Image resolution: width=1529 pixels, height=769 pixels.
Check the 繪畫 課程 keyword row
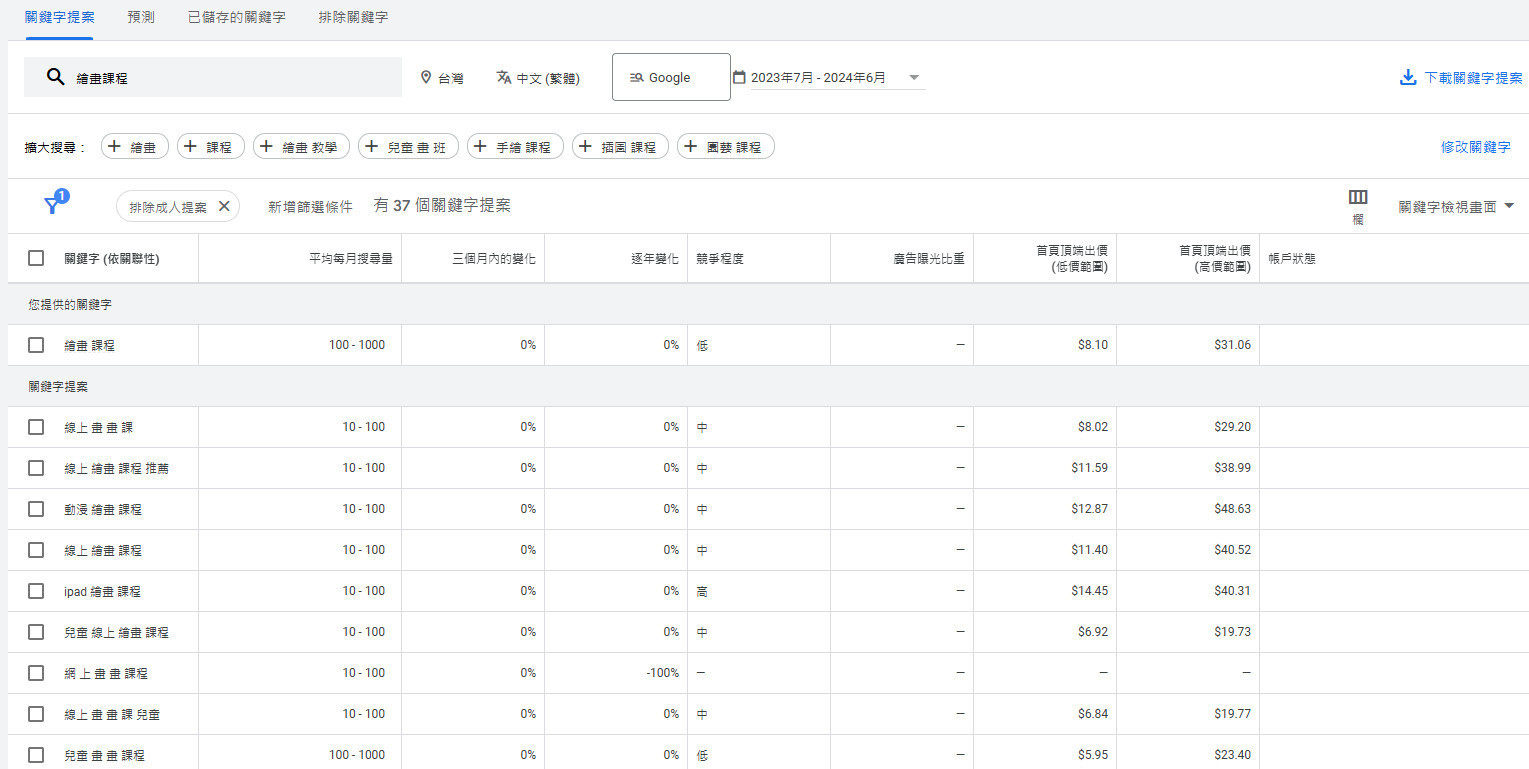(x=36, y=345)
